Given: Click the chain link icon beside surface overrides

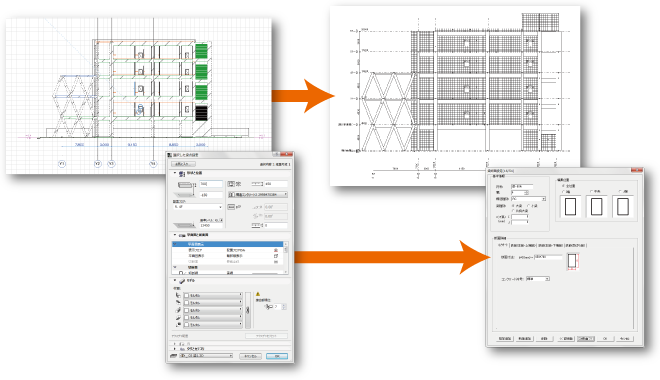Looking at the screenshot, I should point(248,310).
